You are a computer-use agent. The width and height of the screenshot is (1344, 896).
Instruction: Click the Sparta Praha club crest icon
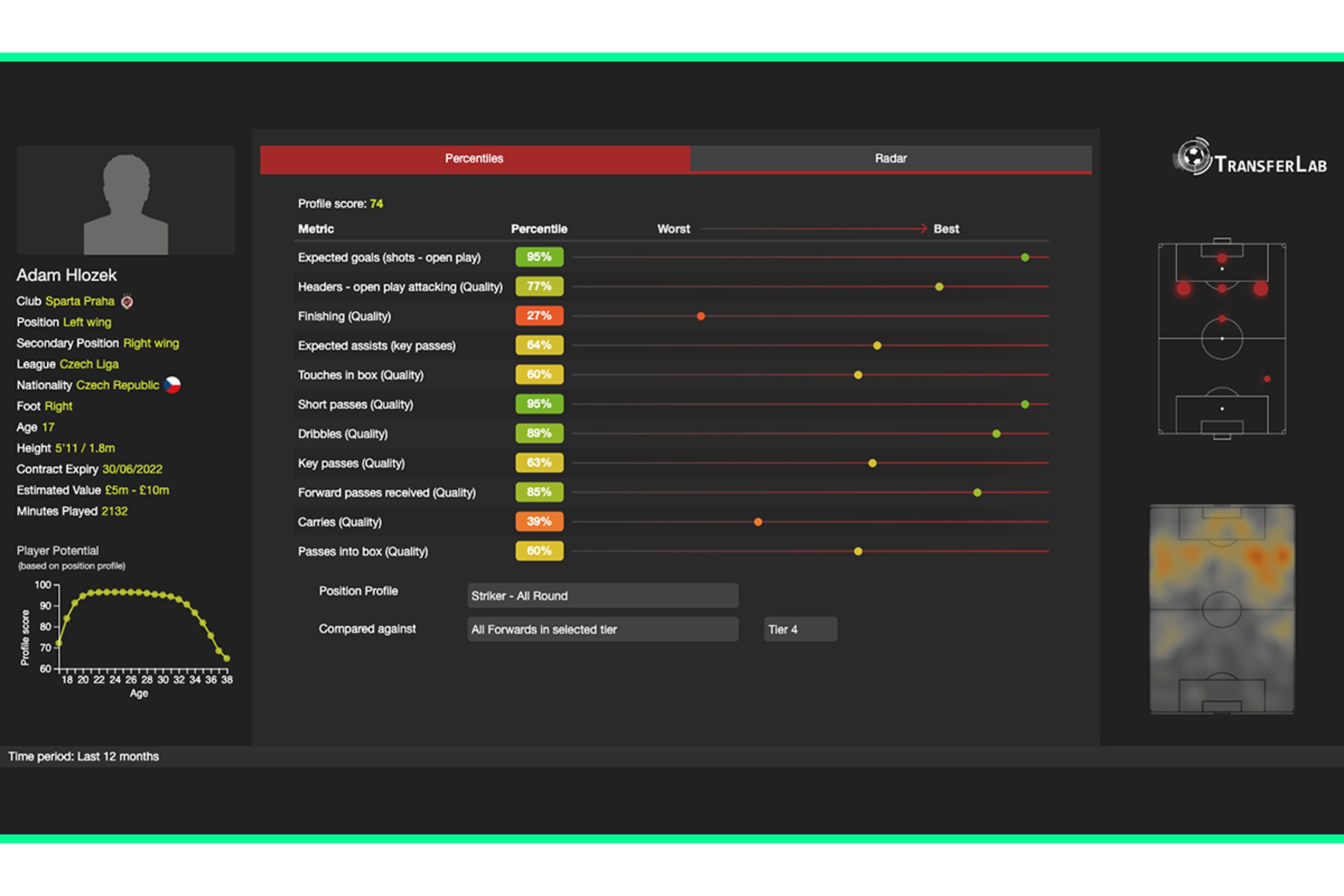(127, 301)
